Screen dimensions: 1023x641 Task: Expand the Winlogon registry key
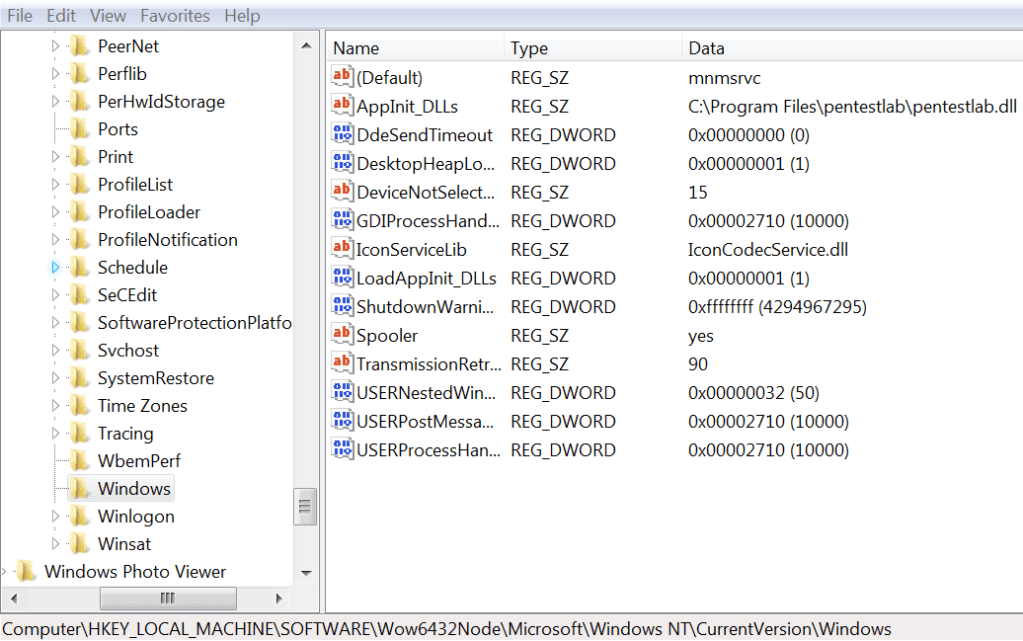[x=56, y=516]
